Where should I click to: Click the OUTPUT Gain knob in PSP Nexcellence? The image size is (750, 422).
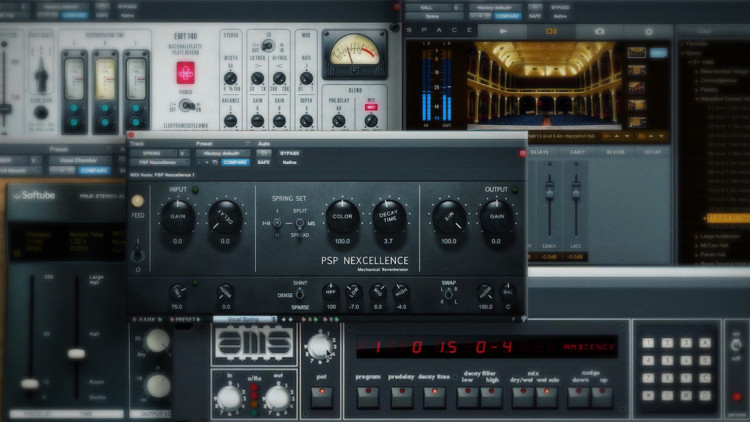tap(496, 216)
